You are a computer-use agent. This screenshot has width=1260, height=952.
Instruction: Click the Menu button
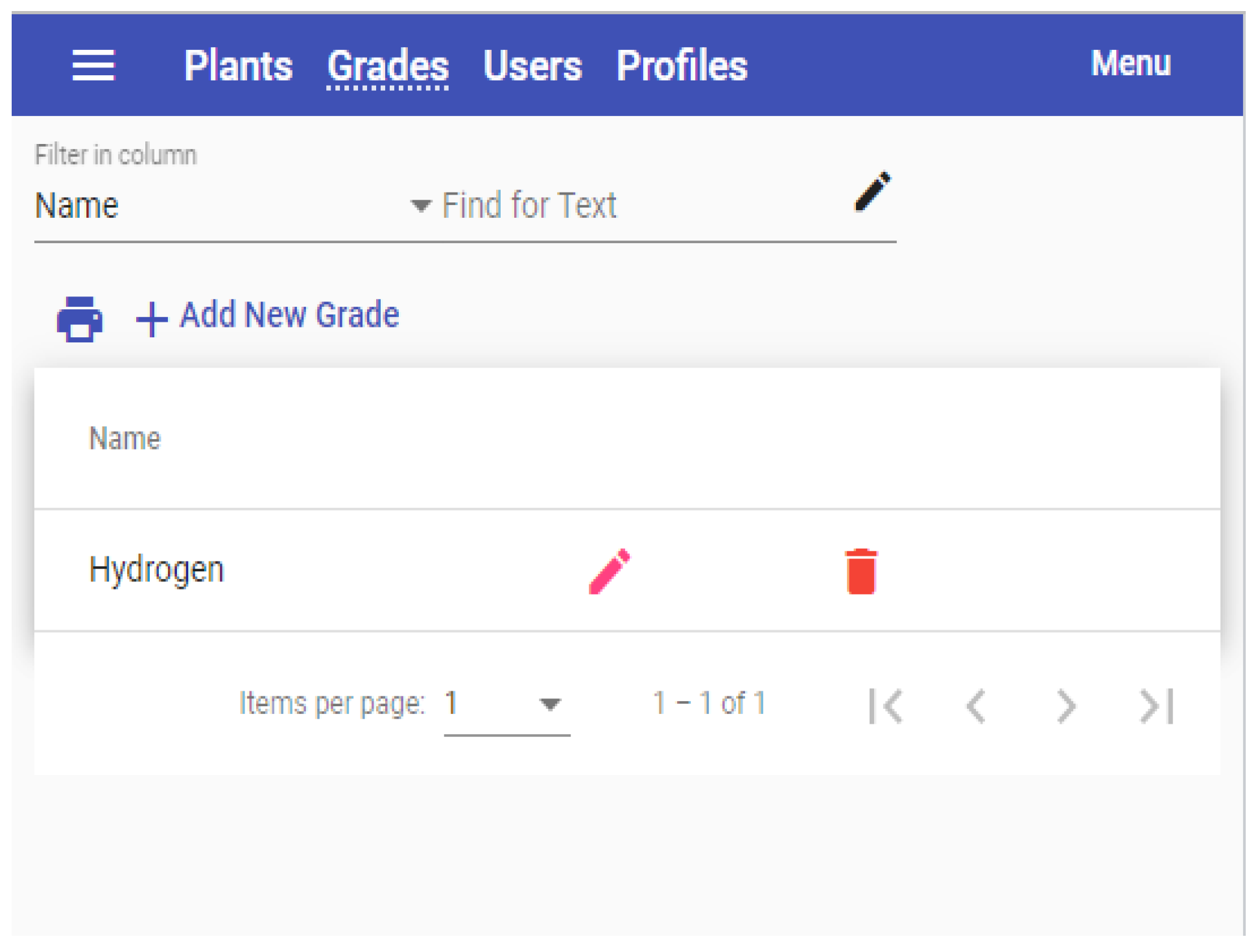pyautogui.click(x=1130, y=64)
